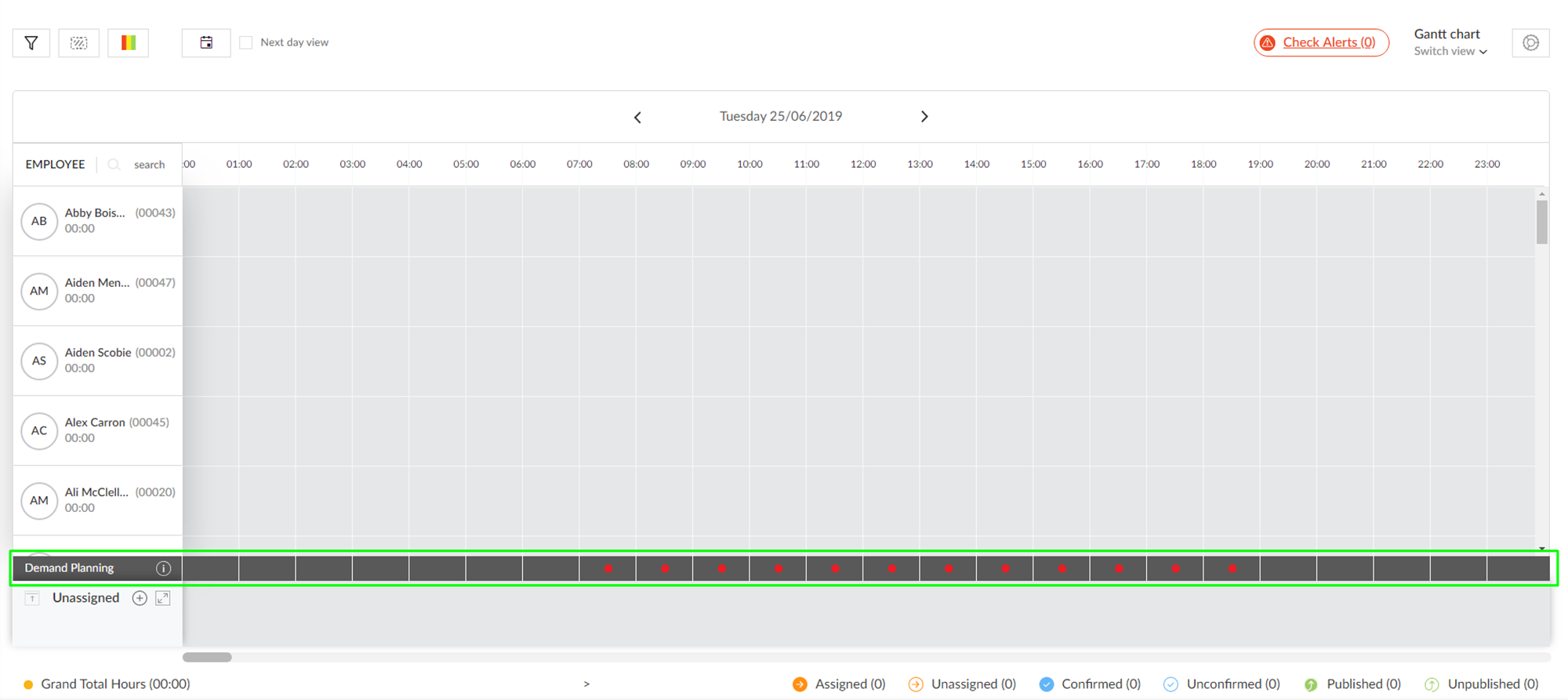Image resolution: width=1568 pixels, height=700 pixels.
Task: Click the employee search magnifier icon
Action: (x=114, y=165)
